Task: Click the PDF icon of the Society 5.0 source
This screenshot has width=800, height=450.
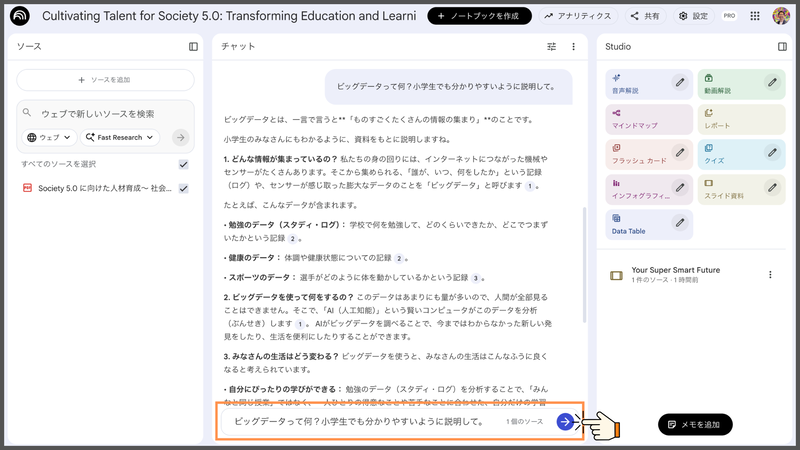Action: click(28, 188)
